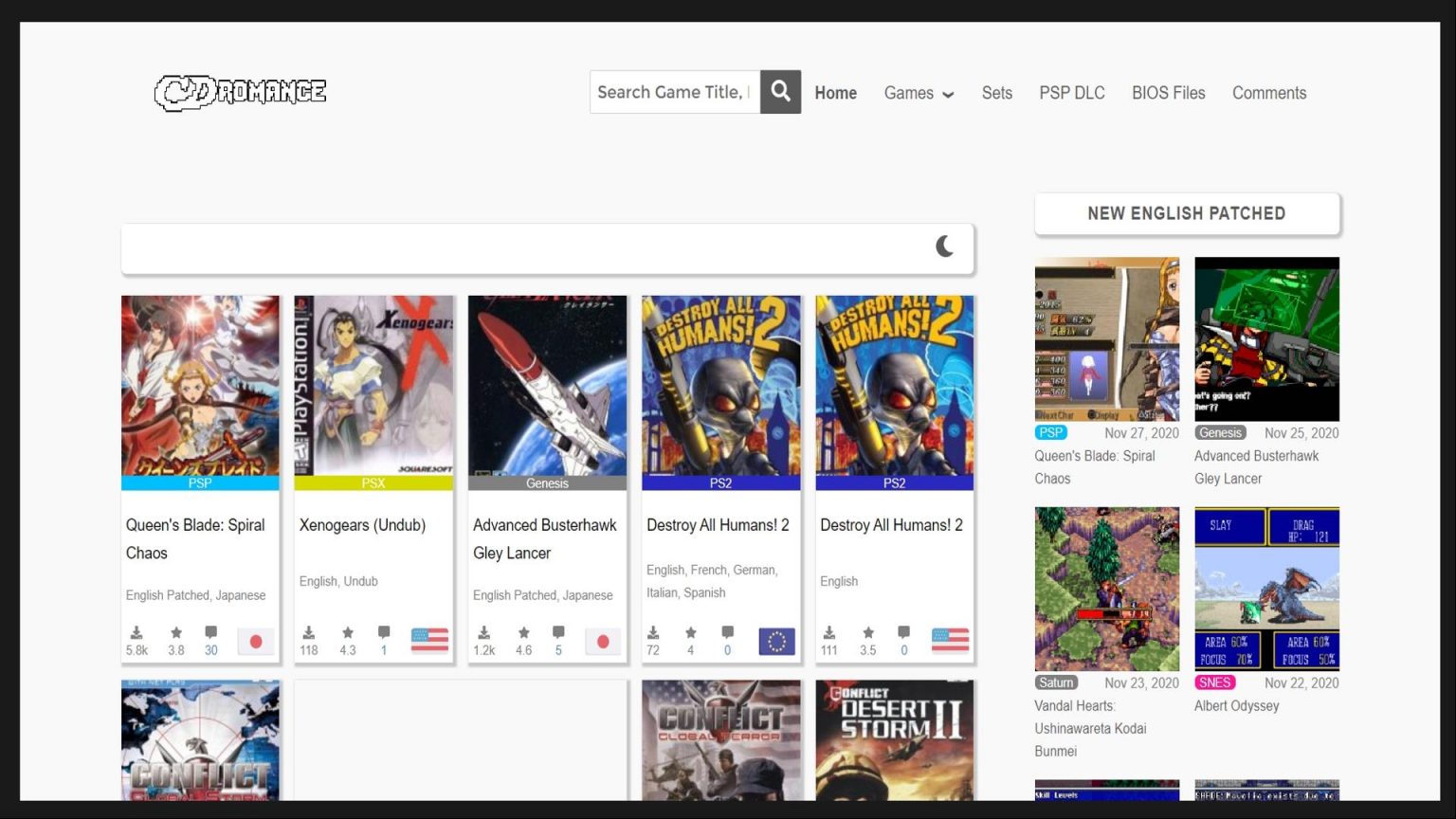
Task: Click the comment icon on Xenogears card
Action: (x=384, y=632)
